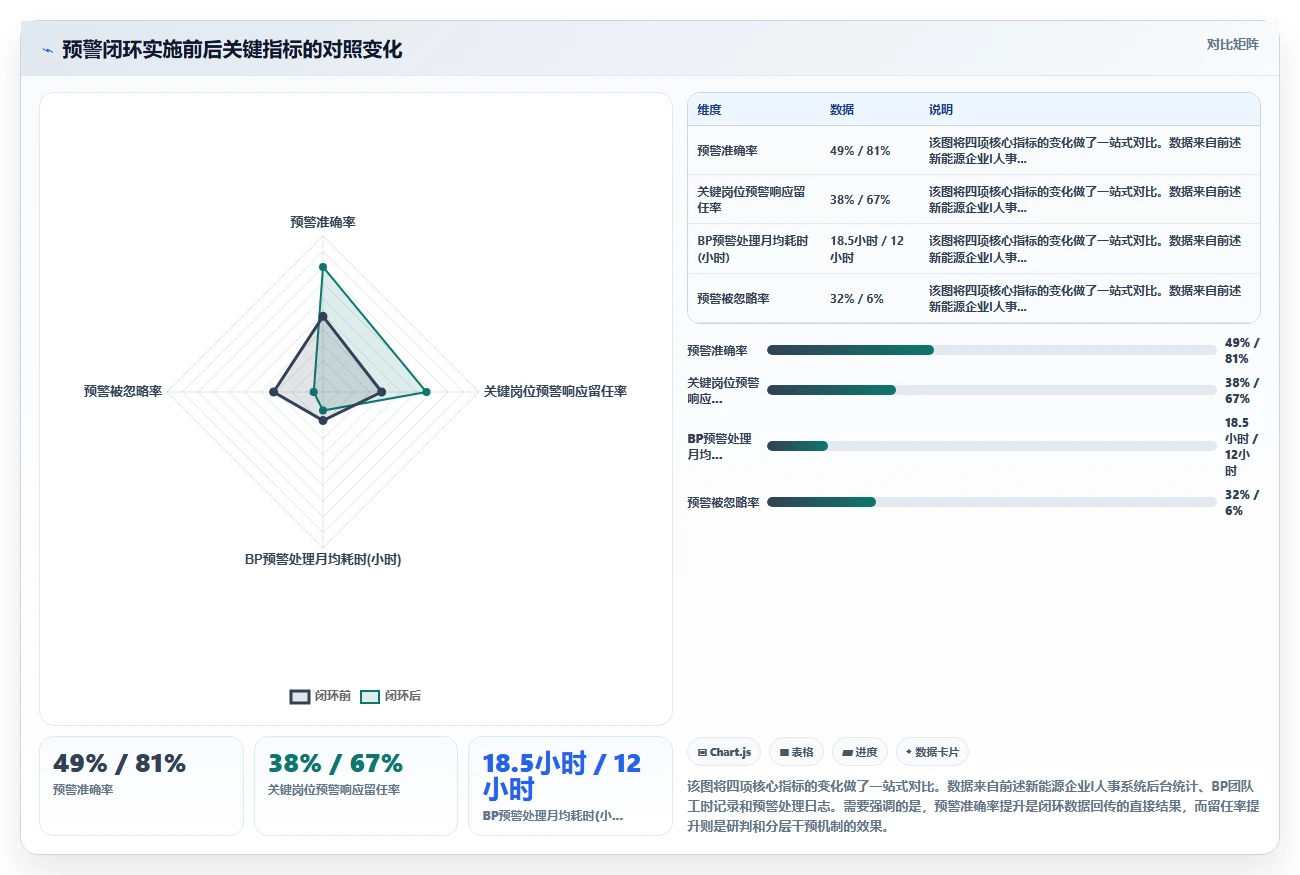Image resolution: width=1300 pixels, height=875 pixels.
Task: Toggle the 闭环前 legend swatch
Action: coord(300,697)
